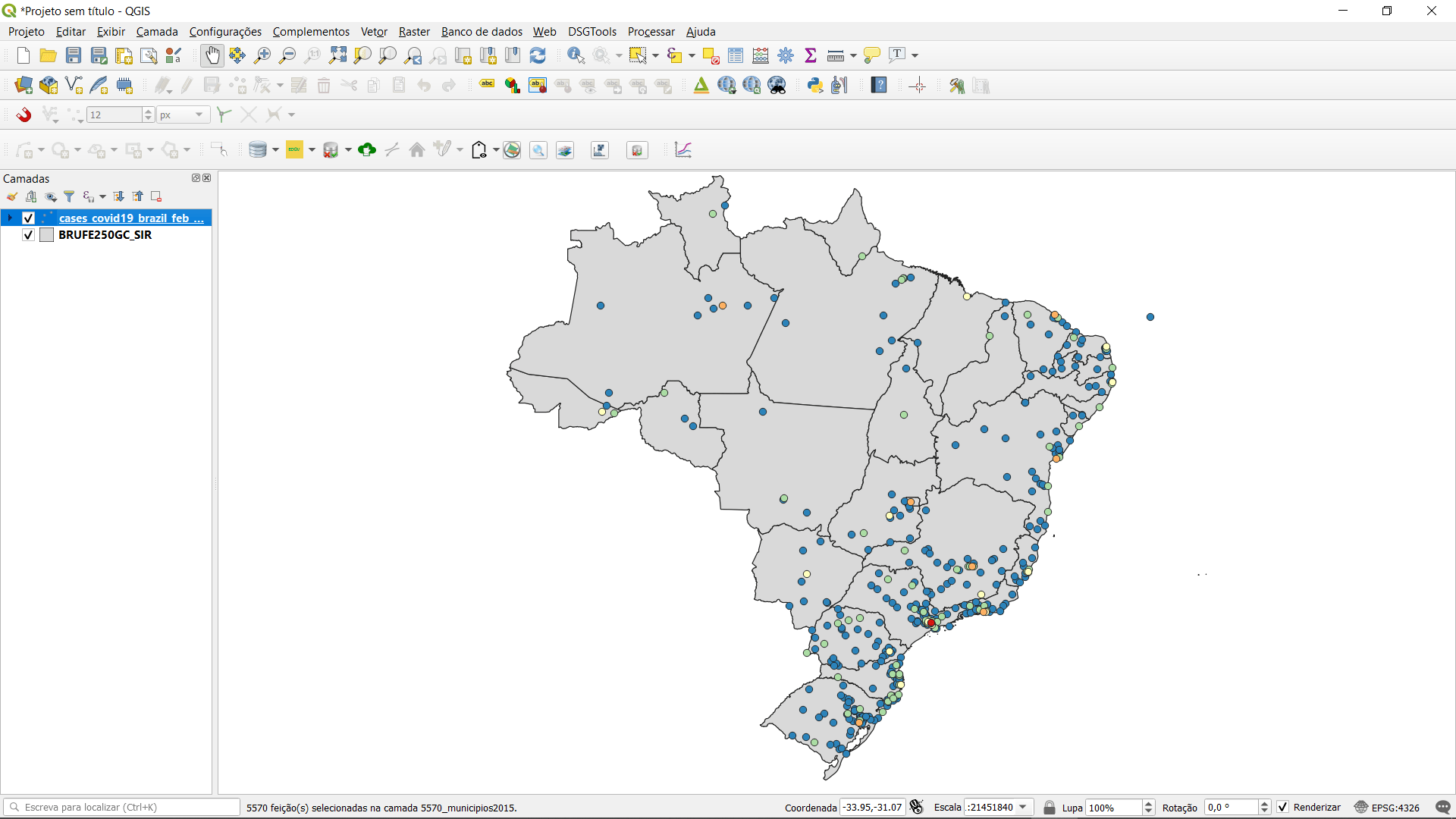This screenshot has width=1456, height=819.
Task: Select the Pan Map hand tool
Action: [x=212, y=55]
